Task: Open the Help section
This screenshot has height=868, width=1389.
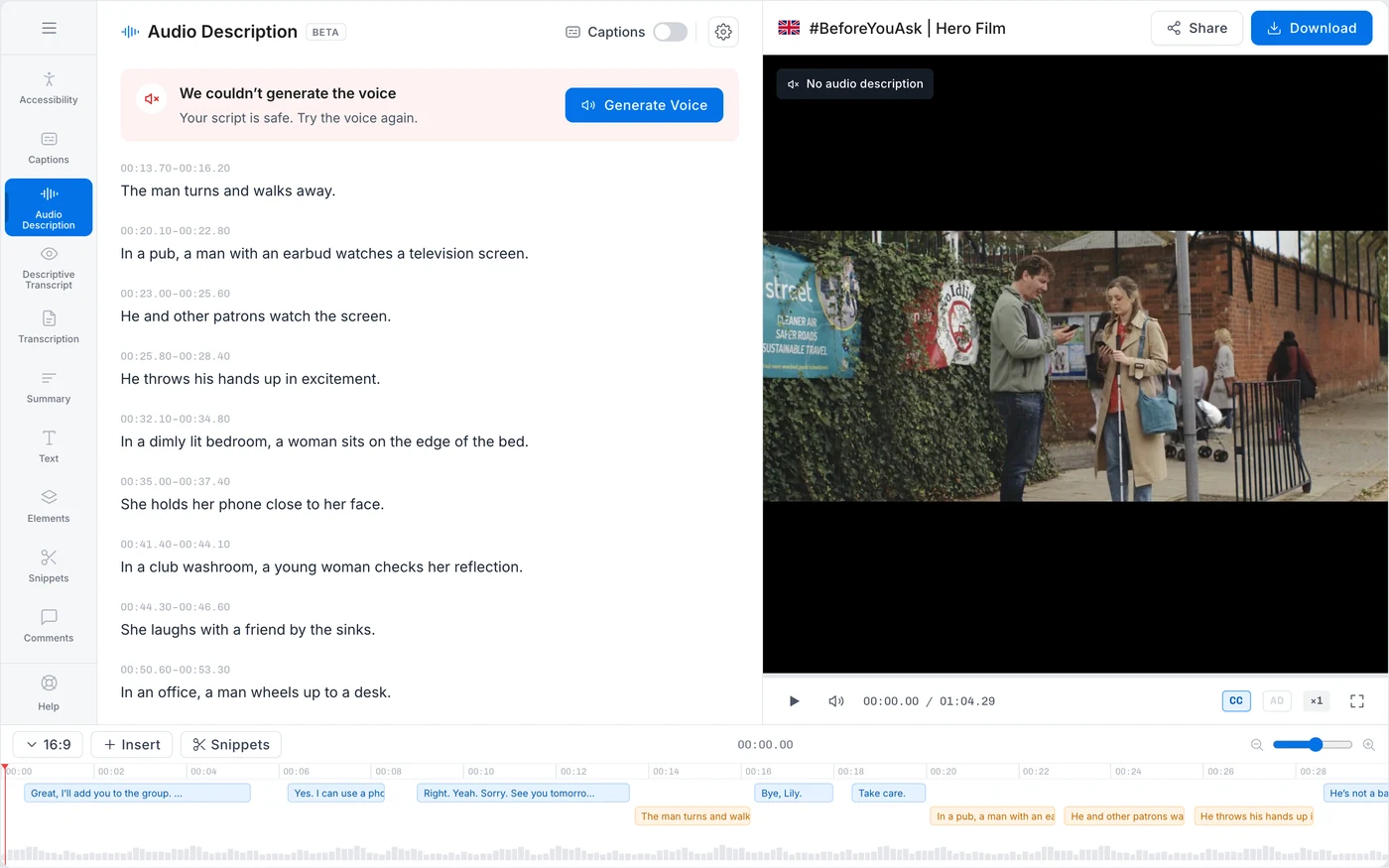Action: click(49, 693)
